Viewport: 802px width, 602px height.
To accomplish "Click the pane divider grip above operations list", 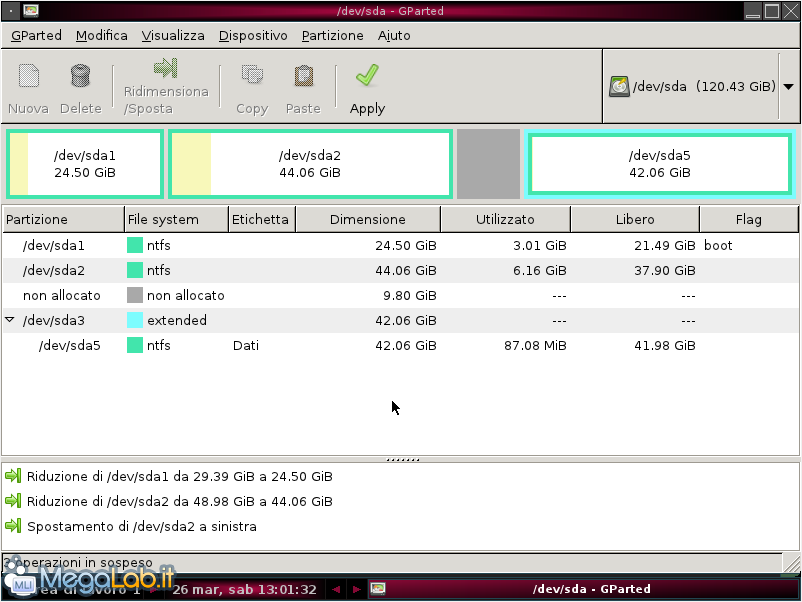I will coord(403,459).
